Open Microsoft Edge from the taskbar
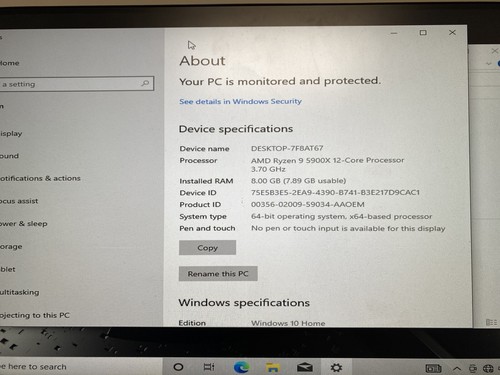 click(x=241, y=367)
